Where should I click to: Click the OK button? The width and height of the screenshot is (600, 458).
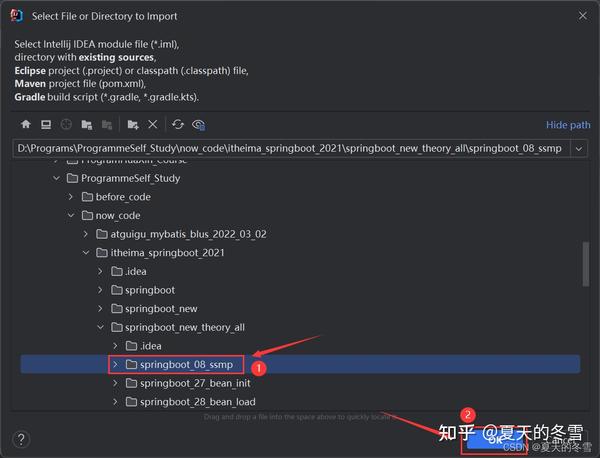494,440
